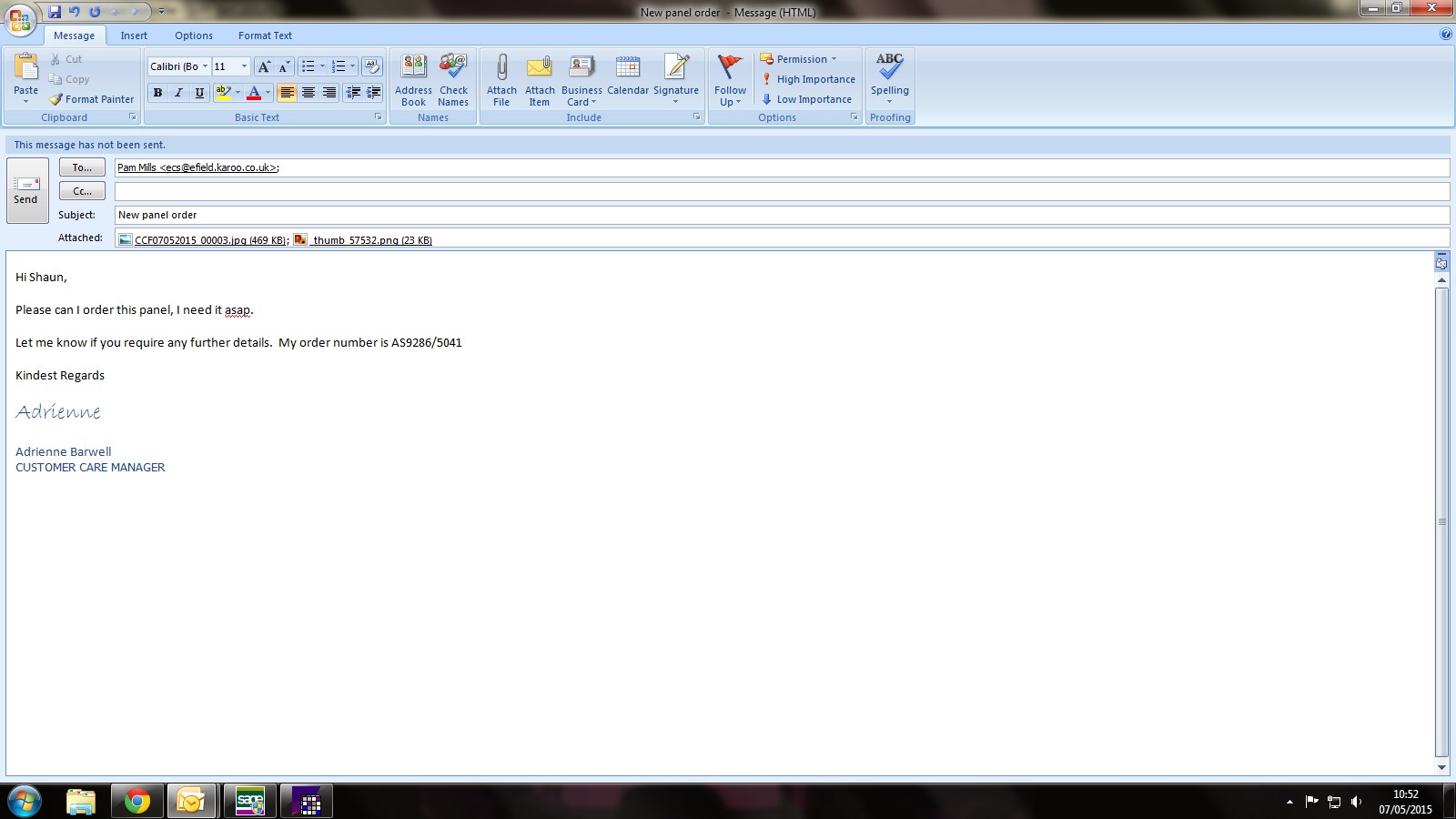Click the To... recipients button
1456x819 pixels.
[82, 167]
